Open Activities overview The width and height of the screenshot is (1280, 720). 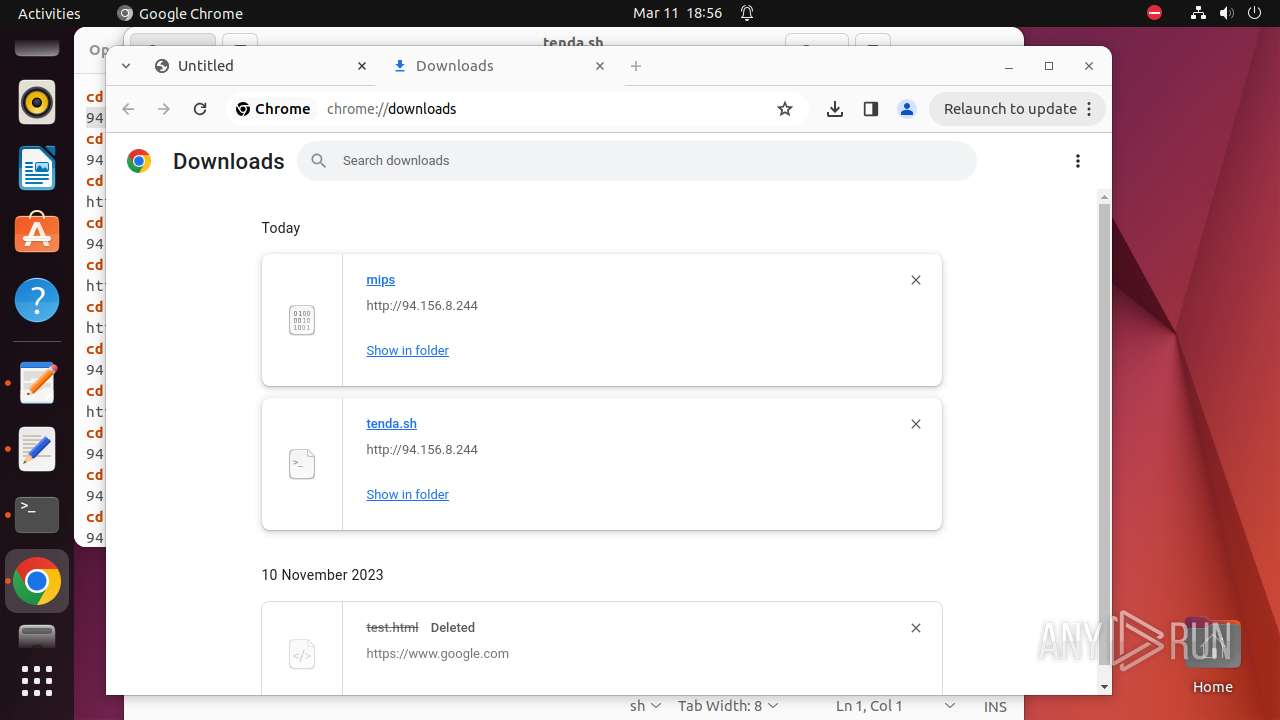click(x=49, y=13)
